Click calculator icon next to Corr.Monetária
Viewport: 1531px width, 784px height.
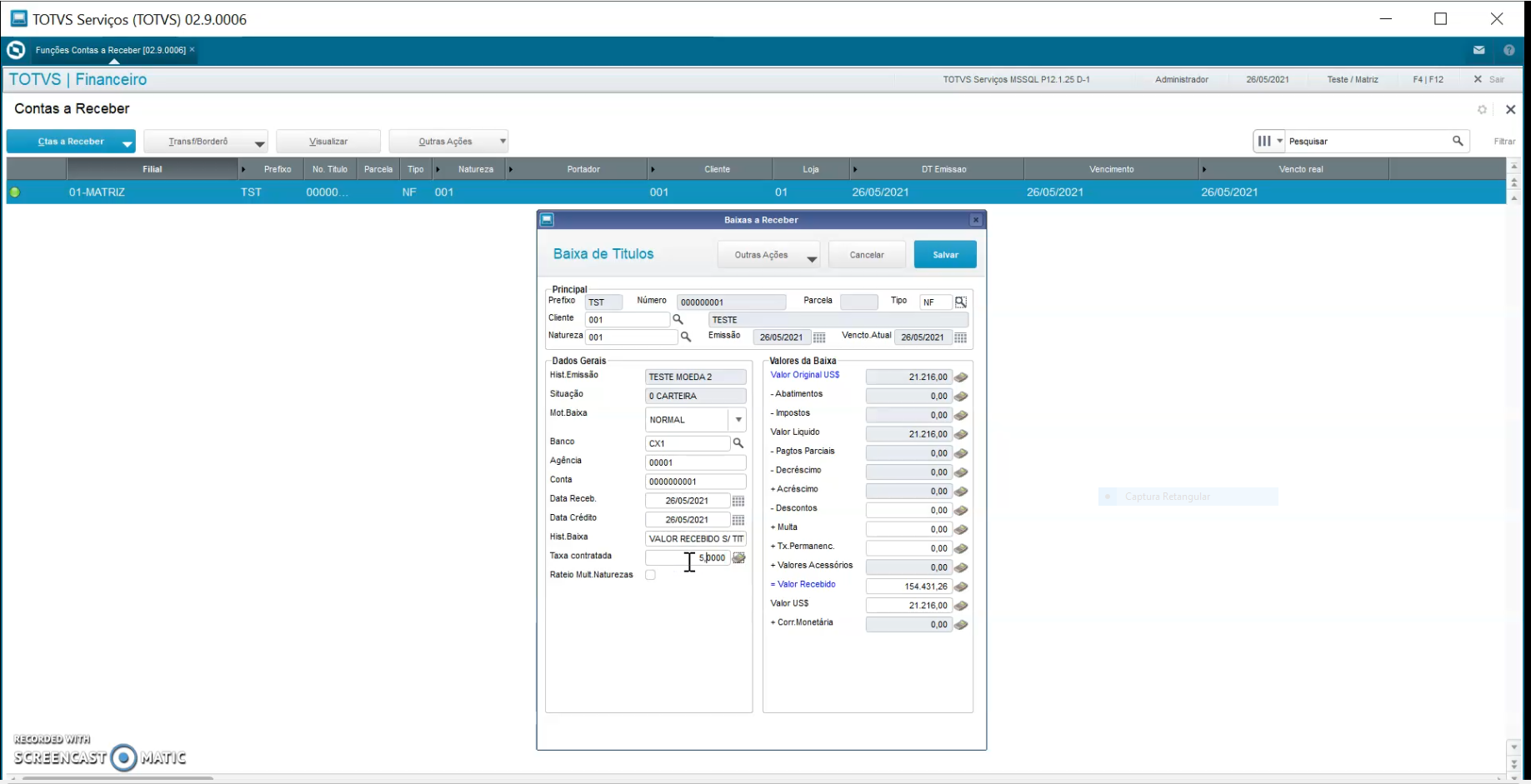[961, 625]
